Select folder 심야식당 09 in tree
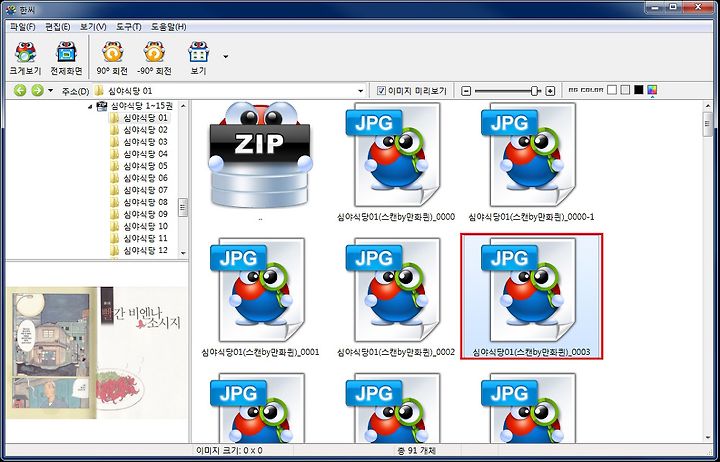Image resolution: width=720 pixels, height=462 pixels. (x=145, y=214)
